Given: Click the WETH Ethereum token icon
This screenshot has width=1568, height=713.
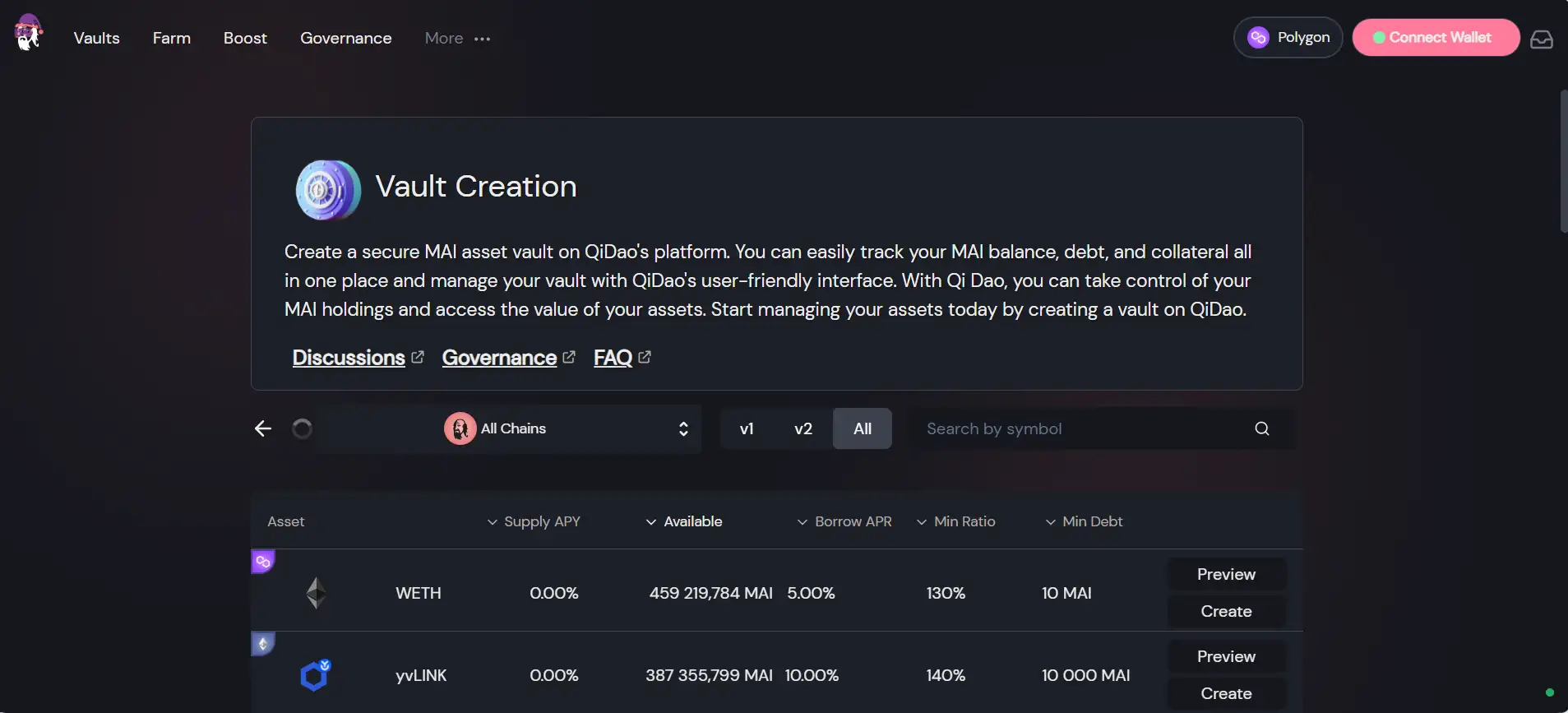Looking at the screenshot, I should pos(316,593).
